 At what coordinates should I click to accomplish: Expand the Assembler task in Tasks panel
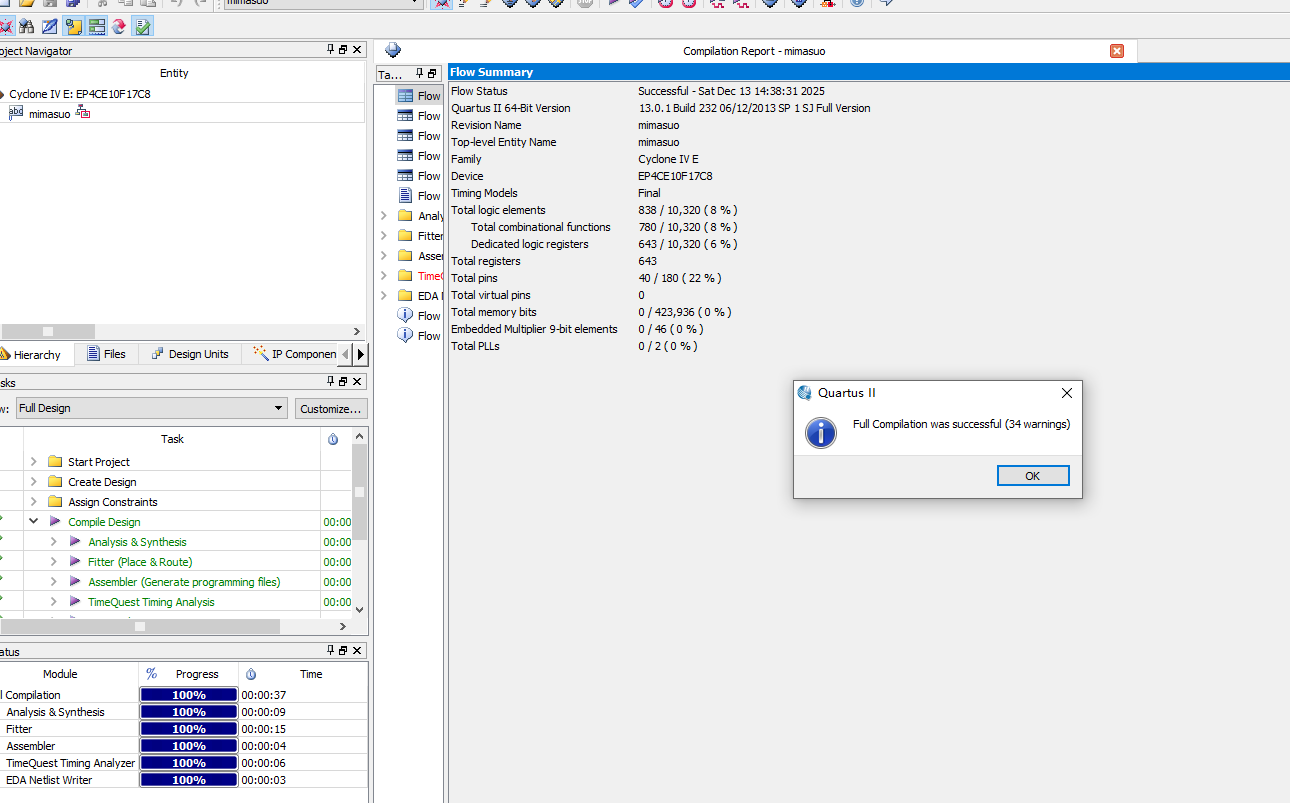(53, 582)
